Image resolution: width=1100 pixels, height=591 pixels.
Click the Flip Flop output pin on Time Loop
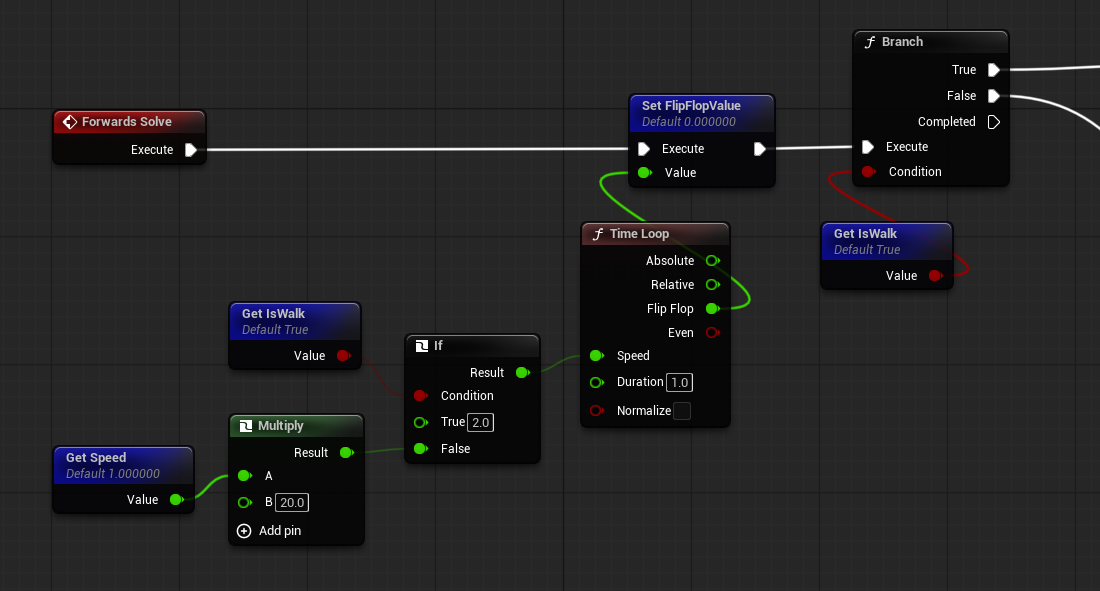(713, 308)
